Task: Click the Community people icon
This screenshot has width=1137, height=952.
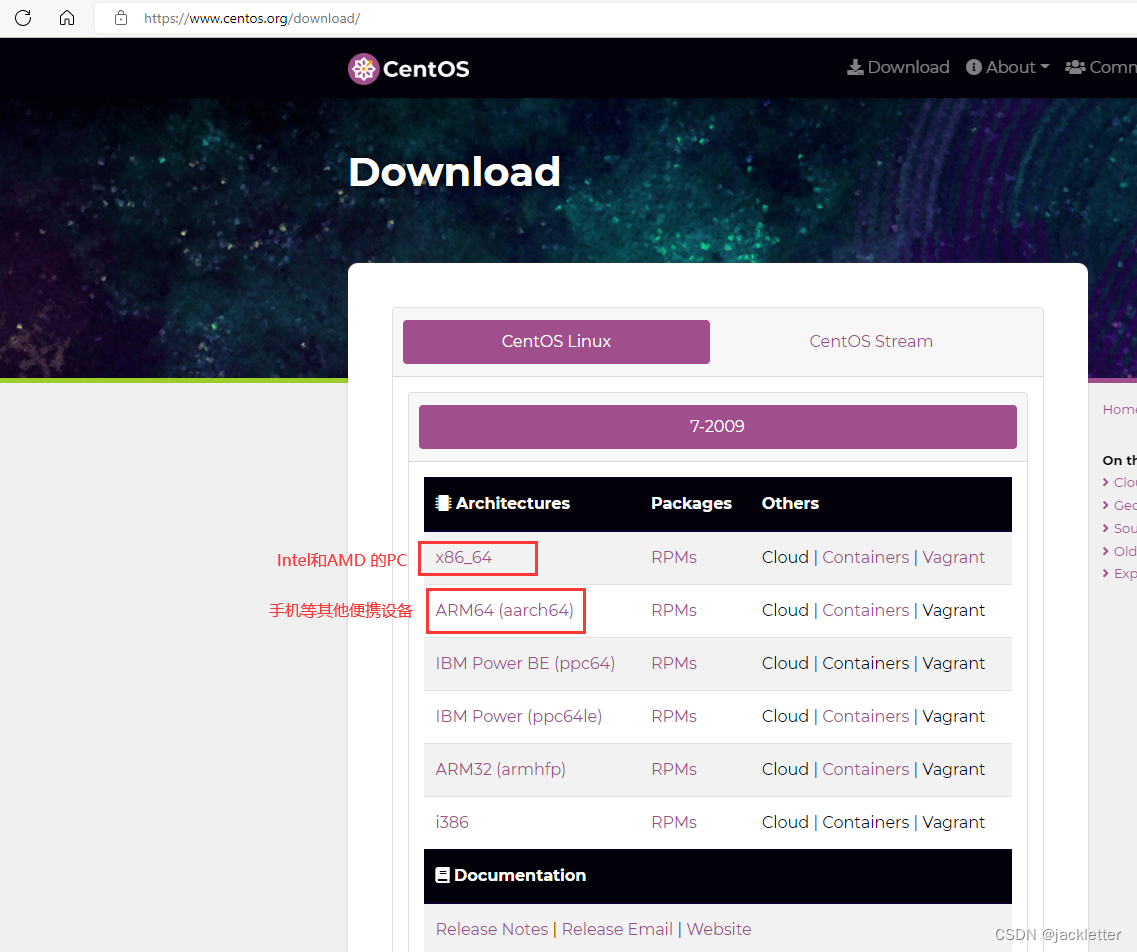Action: click(1075, 68)
